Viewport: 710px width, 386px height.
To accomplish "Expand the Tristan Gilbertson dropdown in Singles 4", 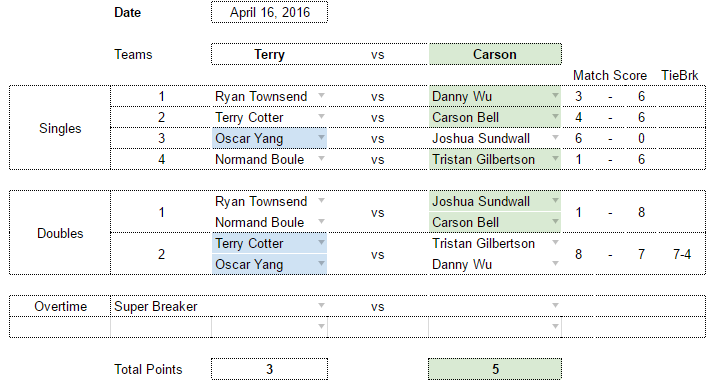I will coord(555,159).
